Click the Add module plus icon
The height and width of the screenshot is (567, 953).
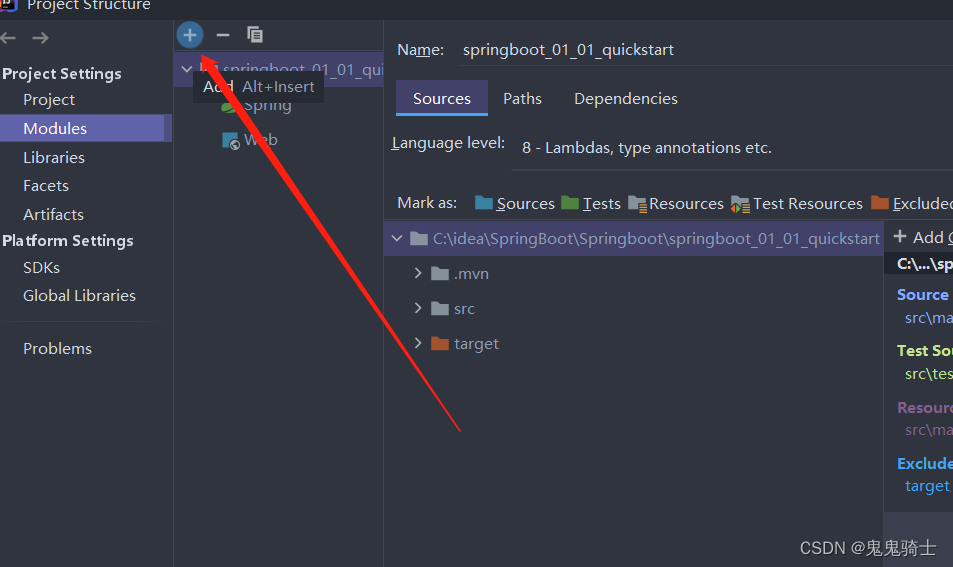pos(190,35)
